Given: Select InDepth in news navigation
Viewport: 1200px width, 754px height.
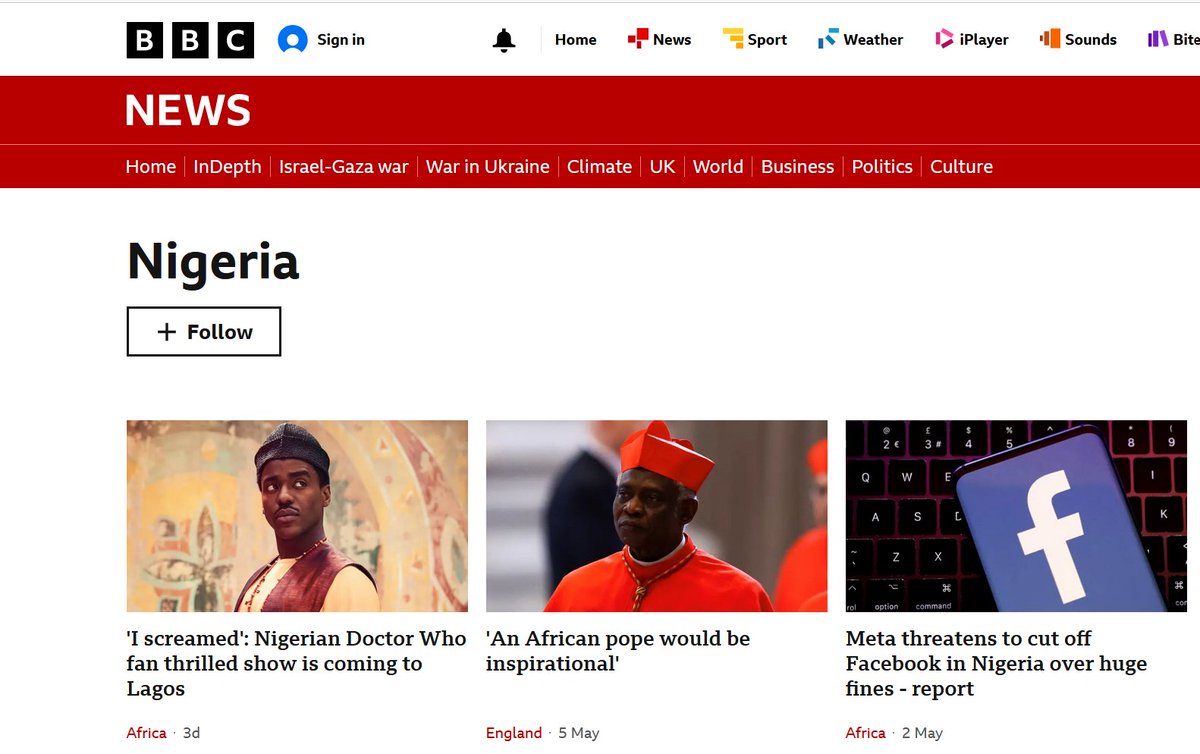Looking at the screenshot, I should (227, 167).
